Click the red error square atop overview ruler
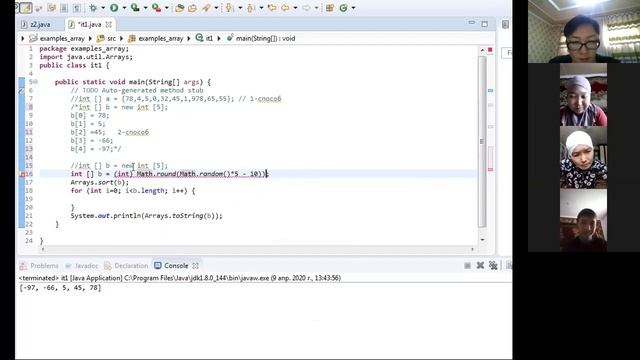Viewport: 640px width, 360px height. point(490,50)
